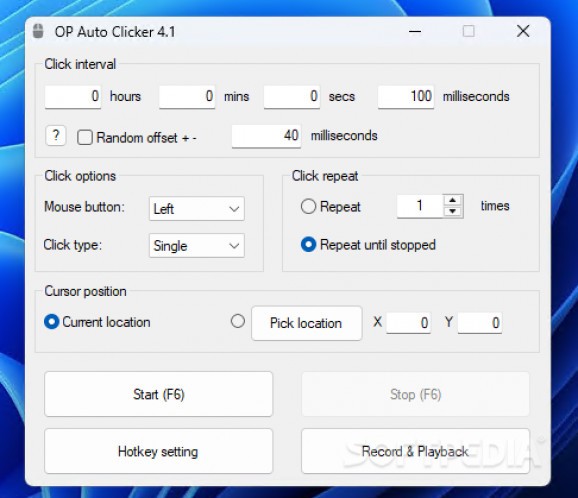Focus the mins input field

[187, 97]
